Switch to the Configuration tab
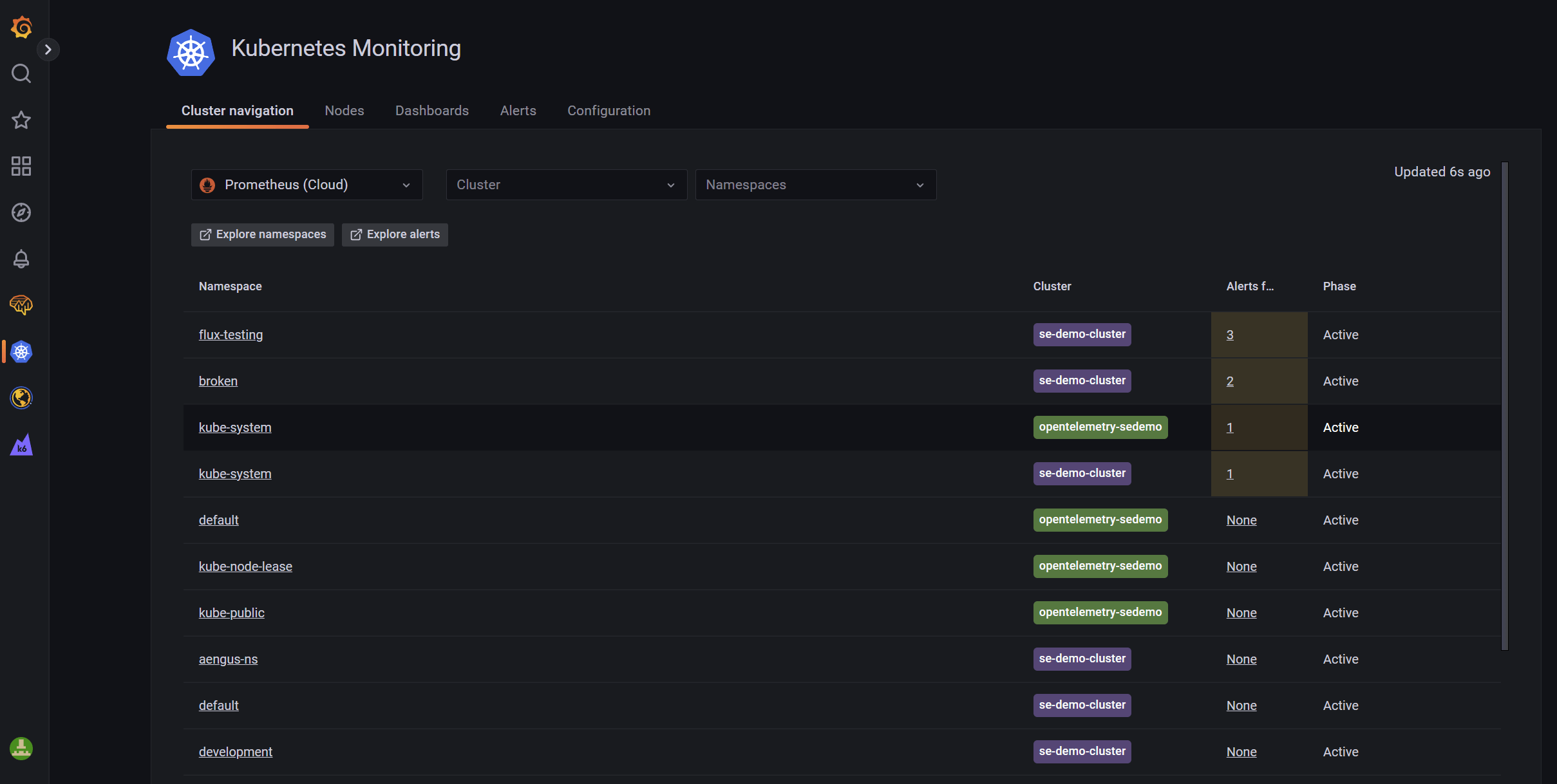This screenshot has width=1557, height=784. (609, 111)
